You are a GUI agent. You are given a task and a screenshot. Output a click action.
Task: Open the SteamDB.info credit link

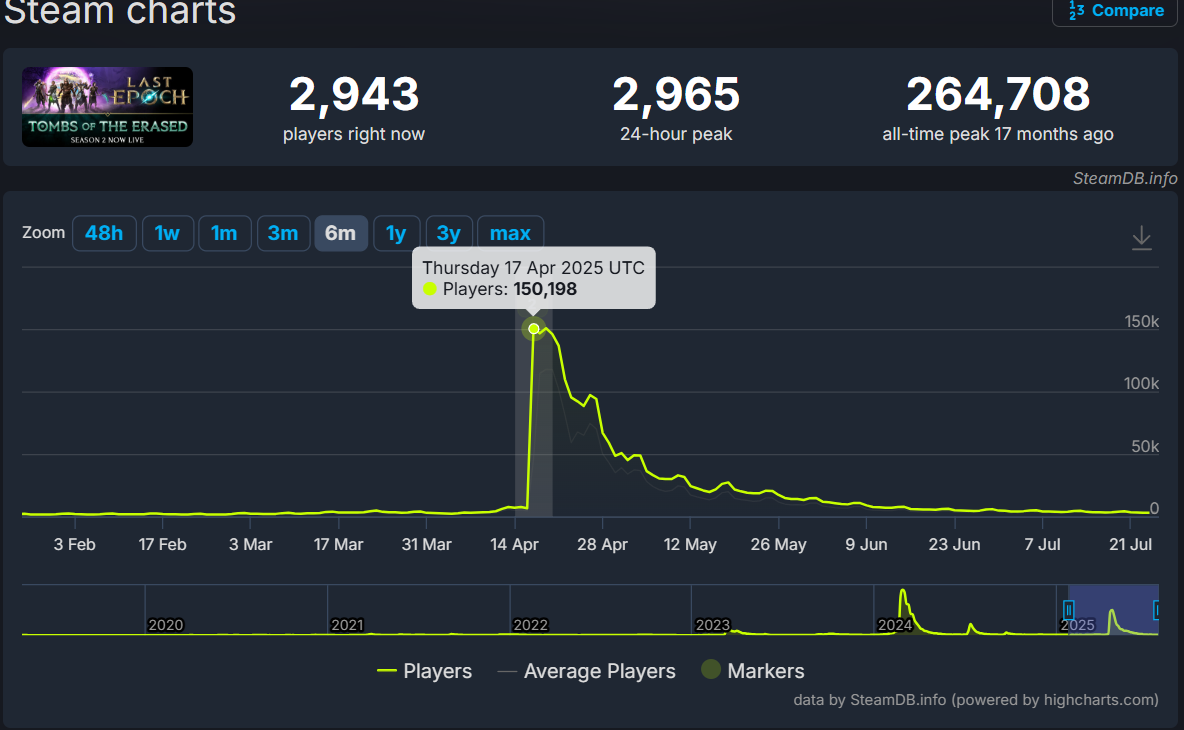pyautogui.click(x=1124, y=178)
